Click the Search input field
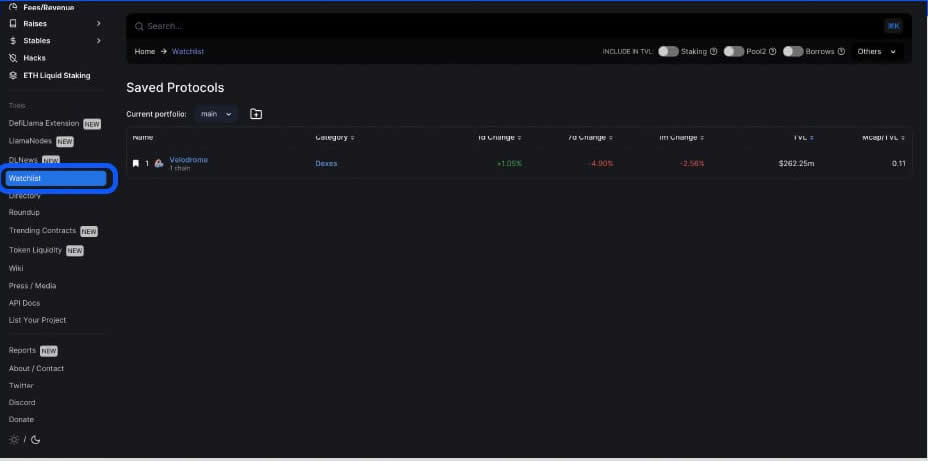This screenshot has height=461, width=928. (x=500, y=26)
